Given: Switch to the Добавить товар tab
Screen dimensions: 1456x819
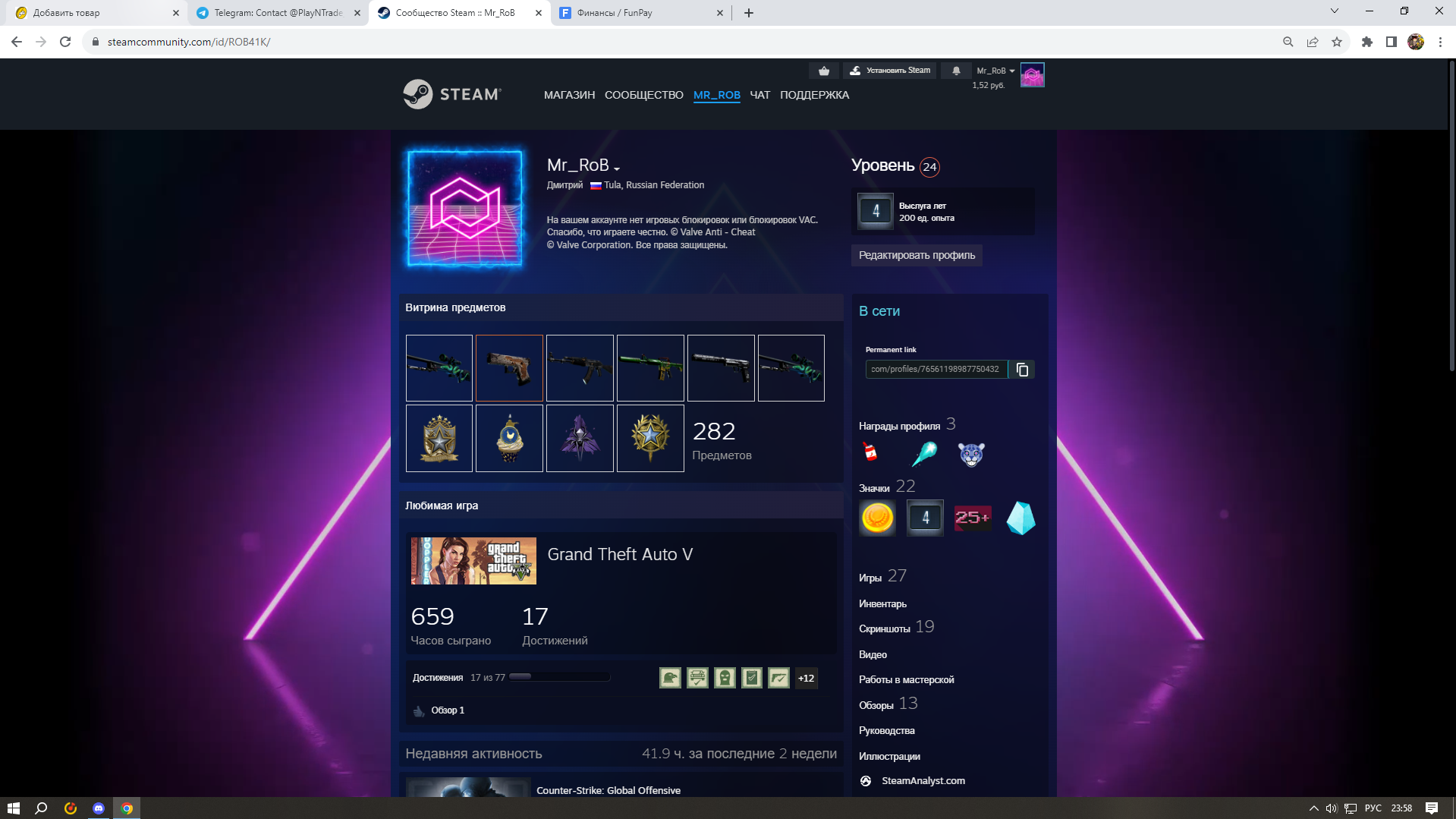Looking at the screenshot, I should point(97,13).
